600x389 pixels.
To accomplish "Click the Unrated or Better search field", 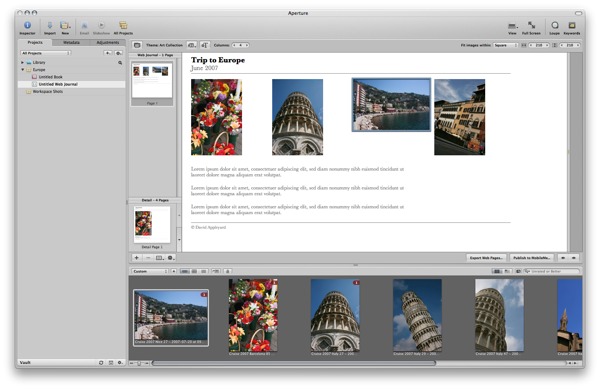I will click(551, 271).
